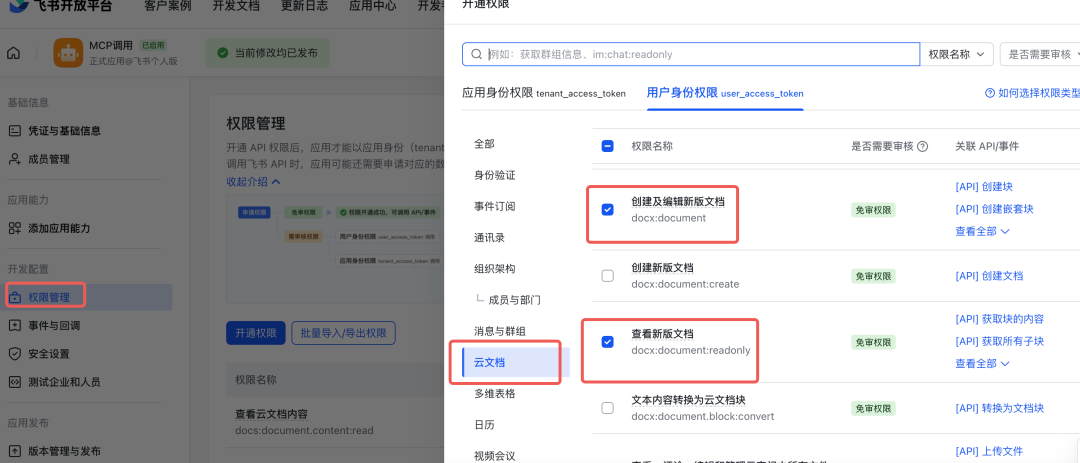Click 批量导入/导出权限 button
This screenshot has height=463, width=1080.
tap(344, 333)
